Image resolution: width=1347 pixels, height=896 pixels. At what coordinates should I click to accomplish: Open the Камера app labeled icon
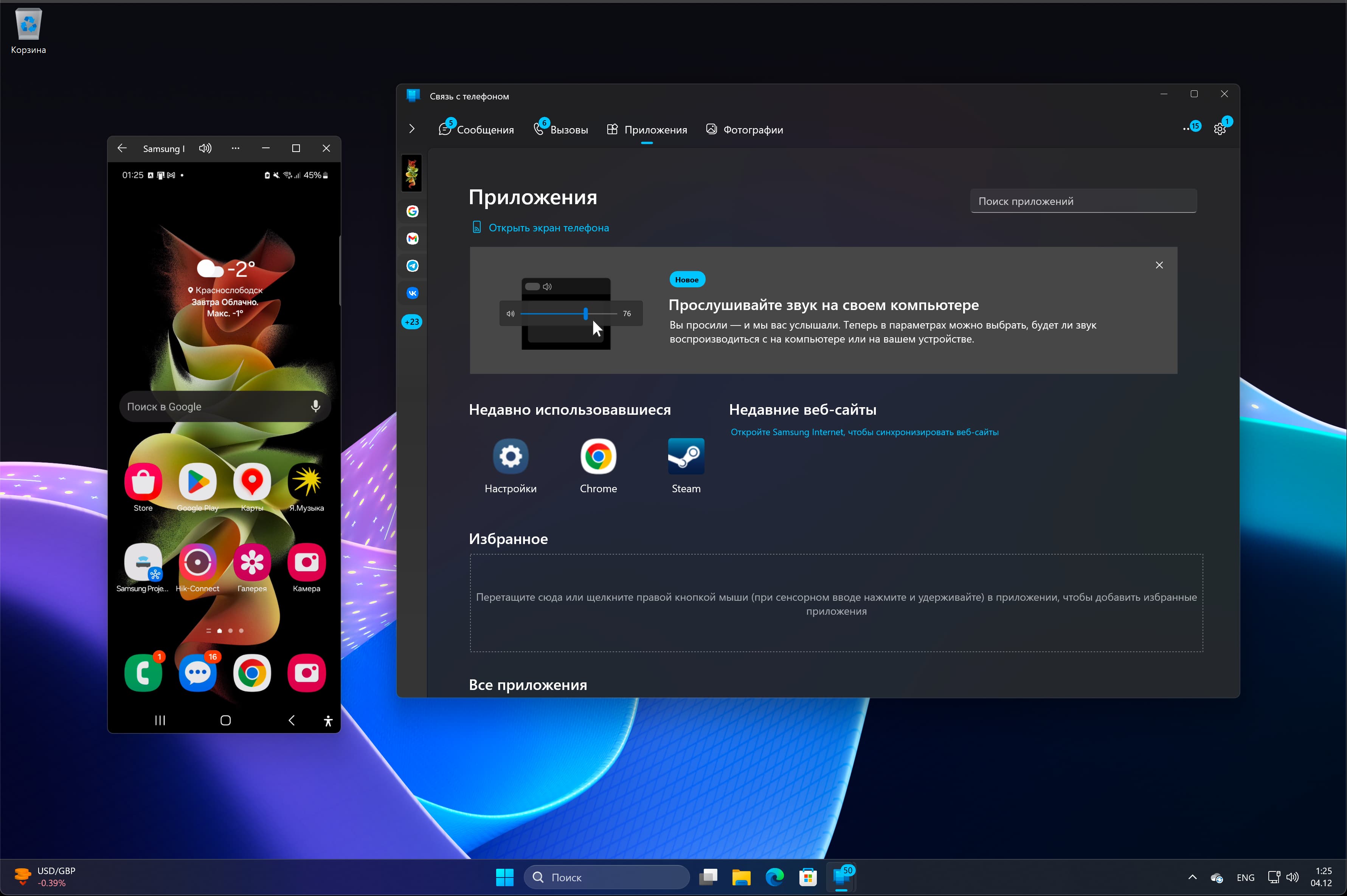point(306,563)
